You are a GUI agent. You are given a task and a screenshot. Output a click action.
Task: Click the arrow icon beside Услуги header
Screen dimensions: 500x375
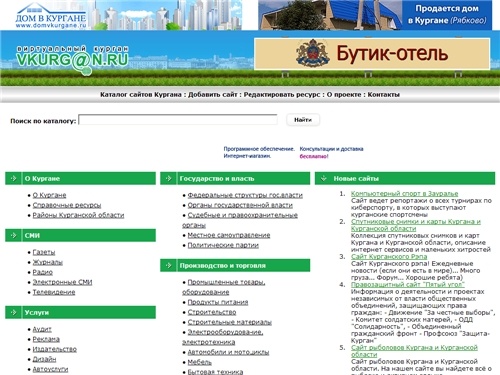pyautogui.click(x=13, y=312)
